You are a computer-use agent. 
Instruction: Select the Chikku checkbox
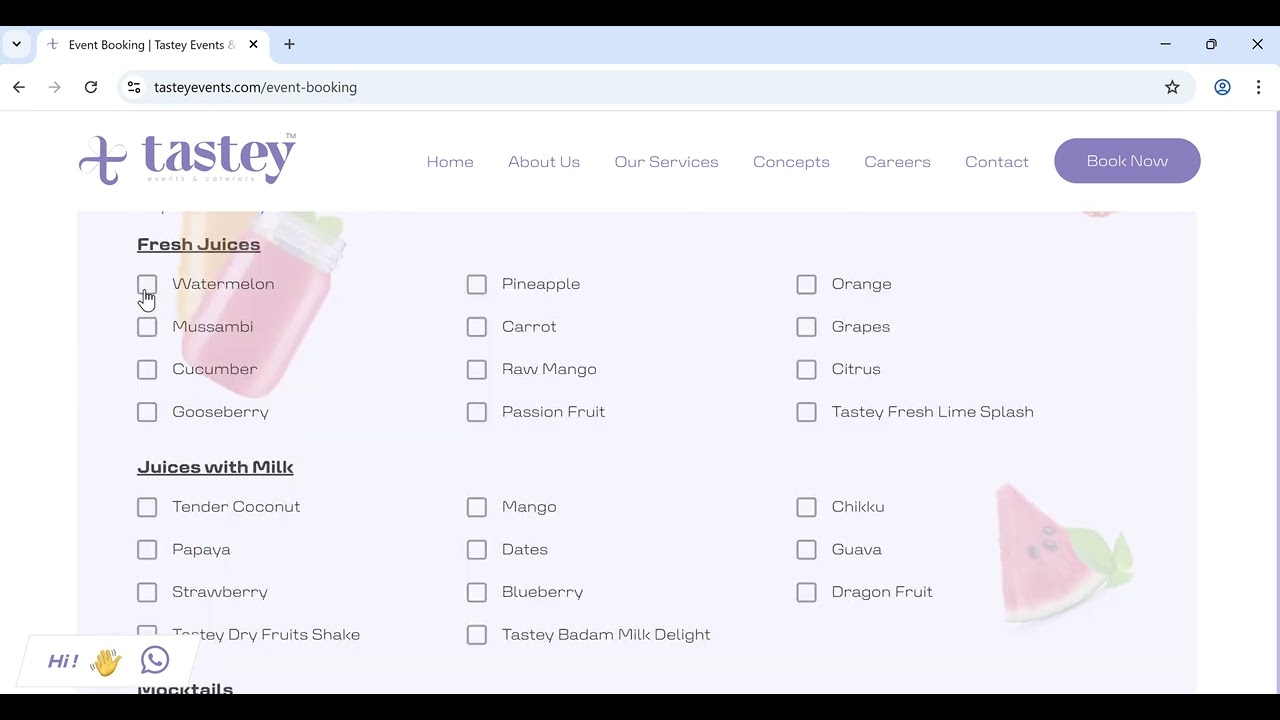point(807,507)
